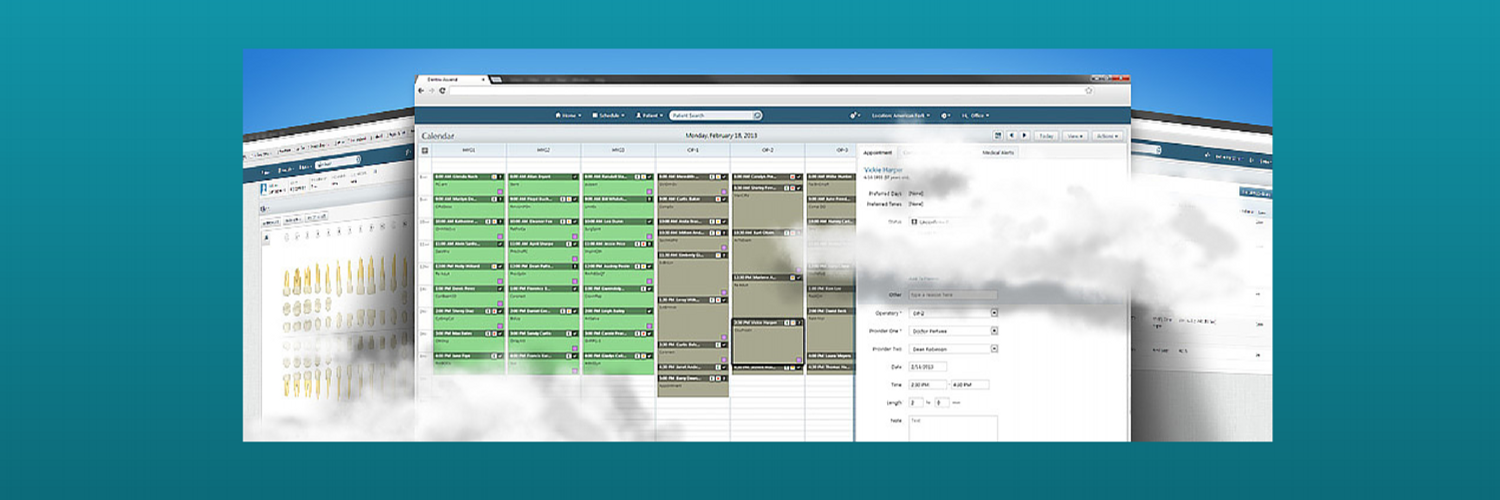Open the Location: American Fork dropdown
1500x500 pixels.
900,115
